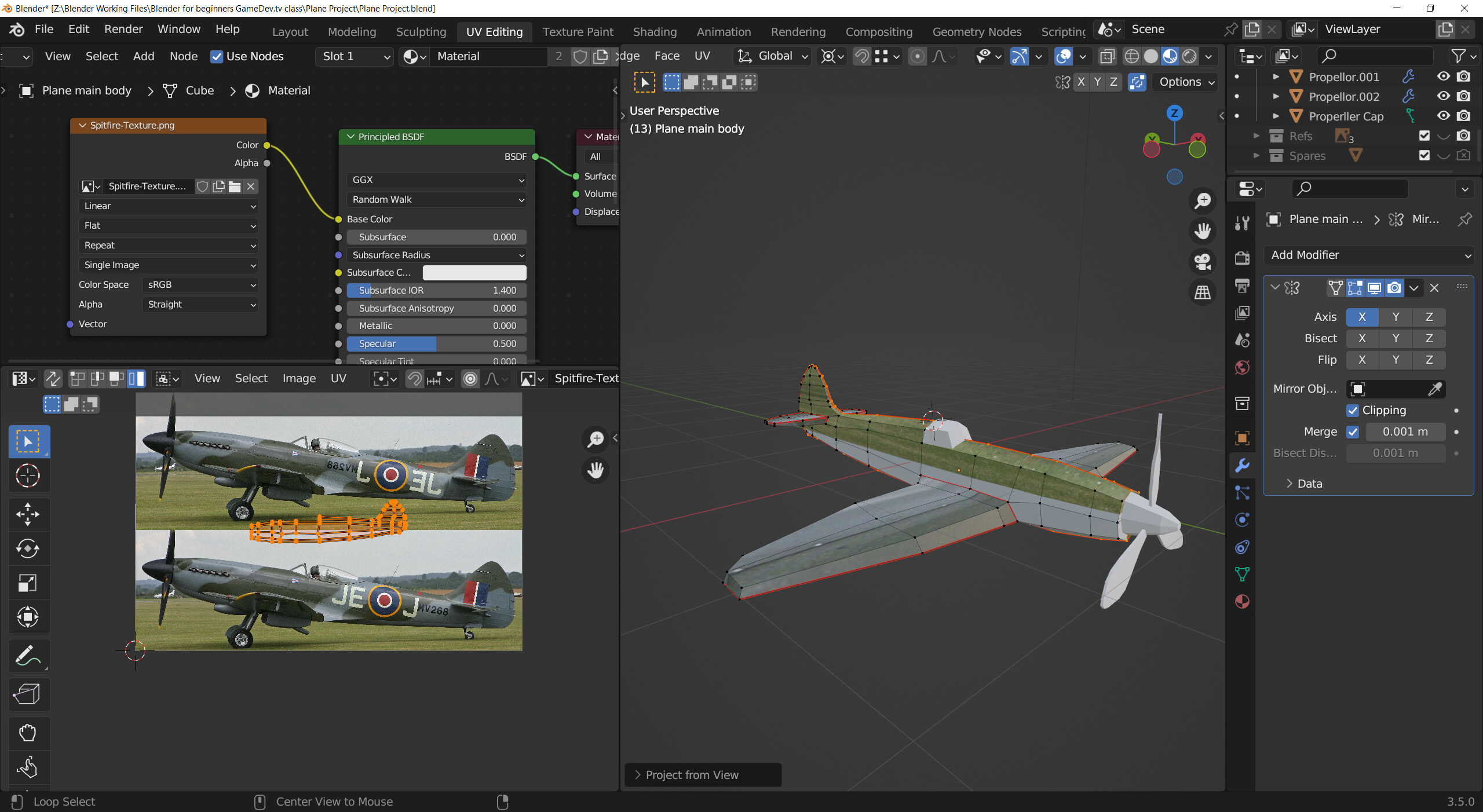Open Material Properties (sphere icon)
Image resolution: width=1483 pixels, height=812 pixels.
(x=1242, y=602)
